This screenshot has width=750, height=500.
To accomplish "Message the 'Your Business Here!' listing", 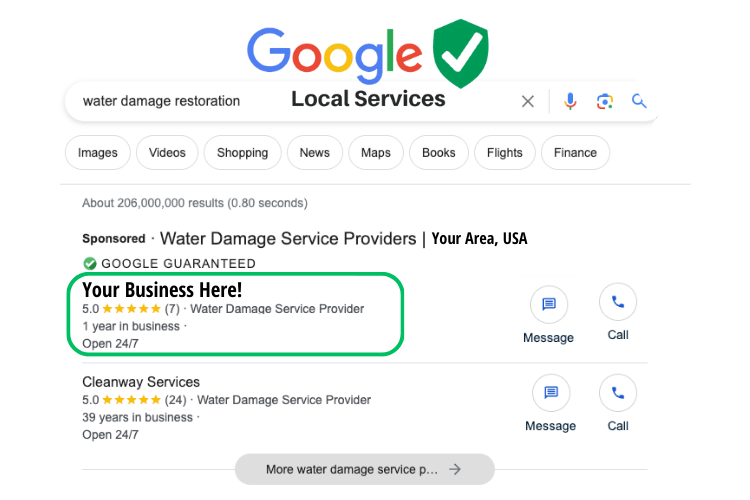I will [549, 304].
